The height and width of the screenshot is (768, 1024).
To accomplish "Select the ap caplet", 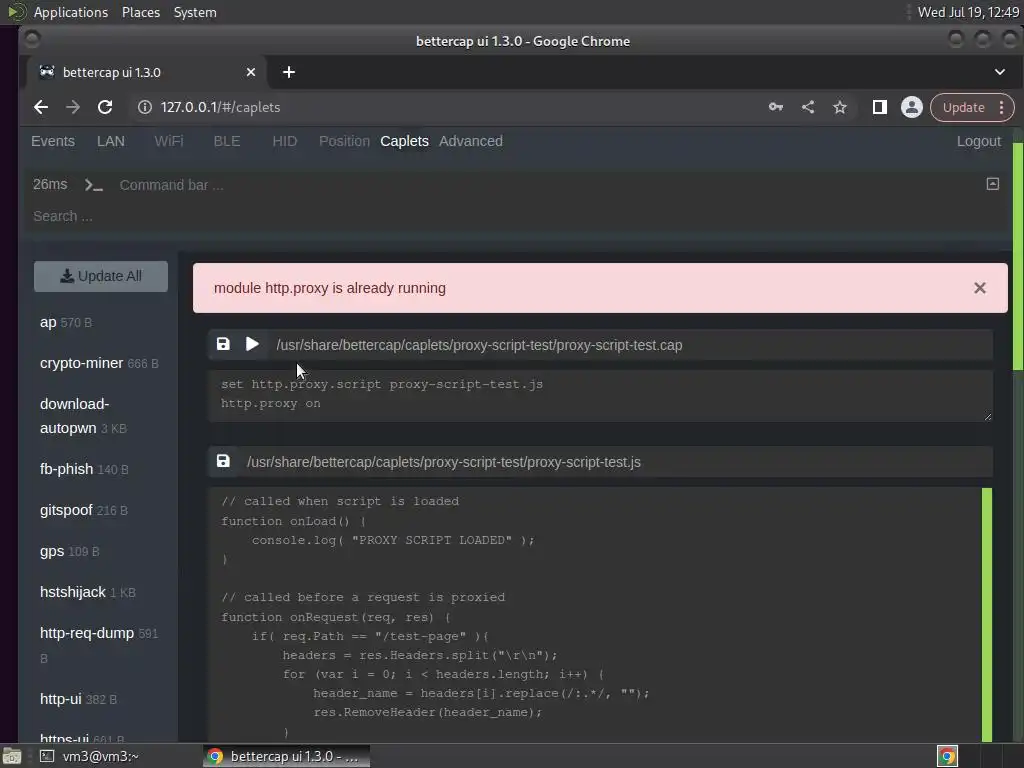I will pyautogui.click(x=65, y=323).
